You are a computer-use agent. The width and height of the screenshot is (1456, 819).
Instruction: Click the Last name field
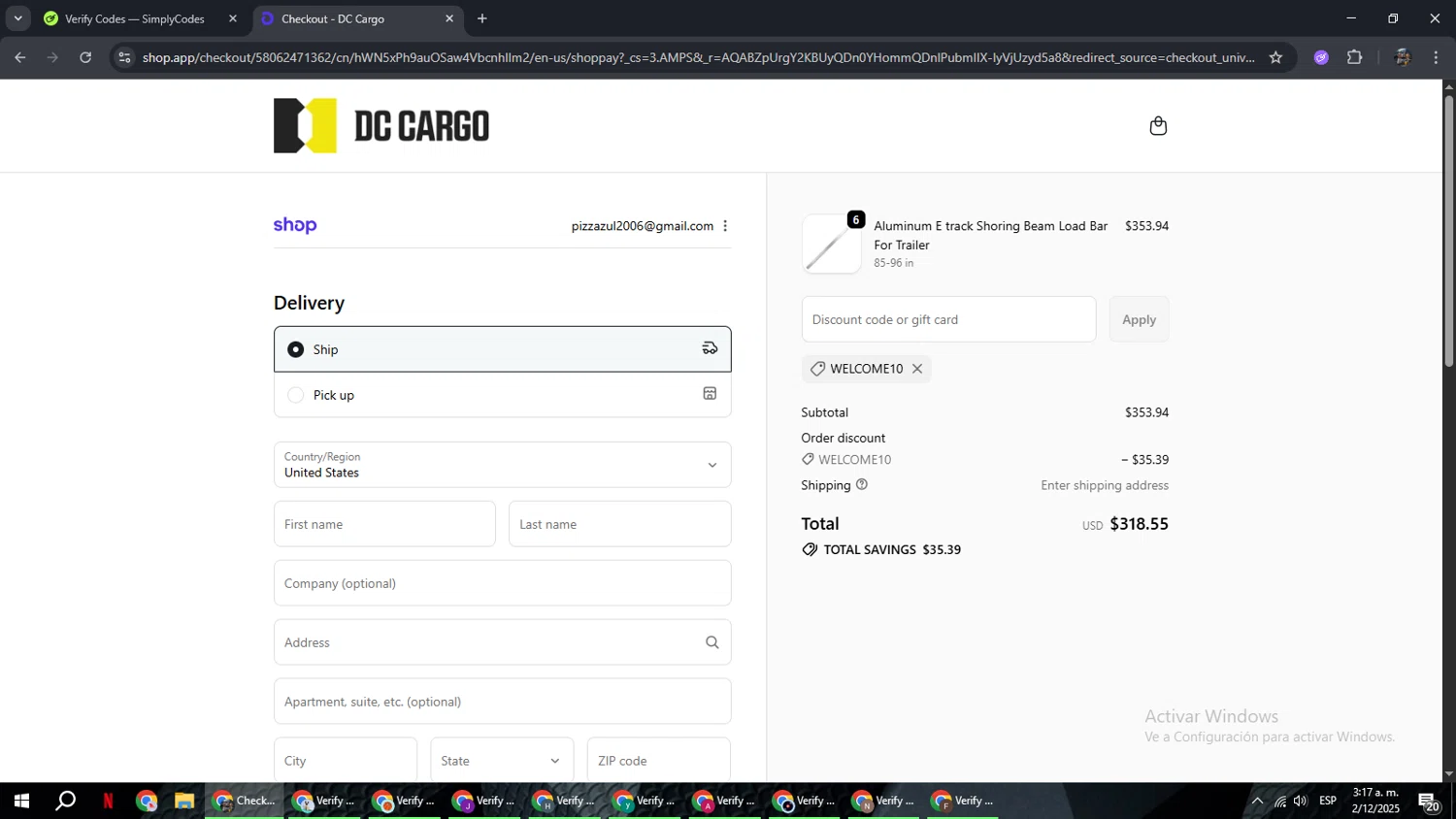(619, 524)
